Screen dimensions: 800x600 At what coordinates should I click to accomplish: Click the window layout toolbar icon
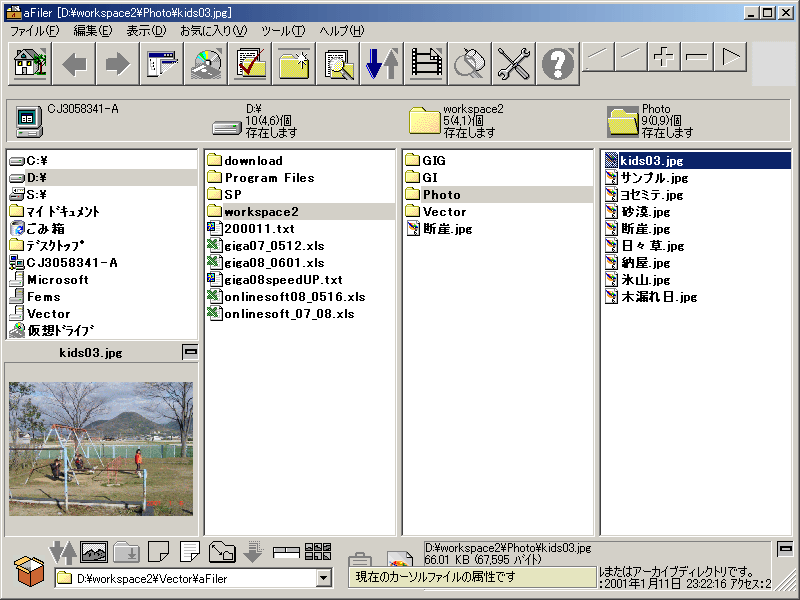(x=162, y=63)
